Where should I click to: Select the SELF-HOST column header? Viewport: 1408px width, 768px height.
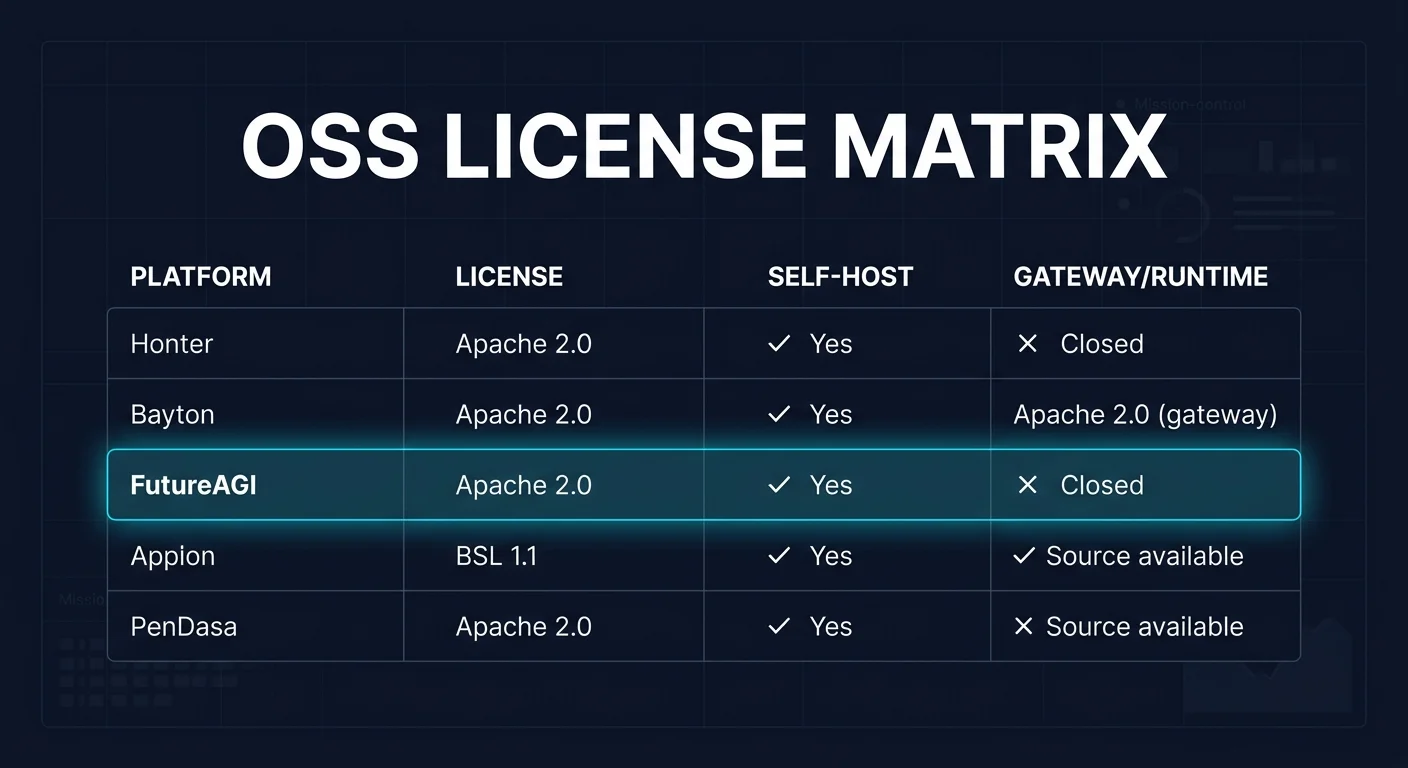tap(840, 277)
